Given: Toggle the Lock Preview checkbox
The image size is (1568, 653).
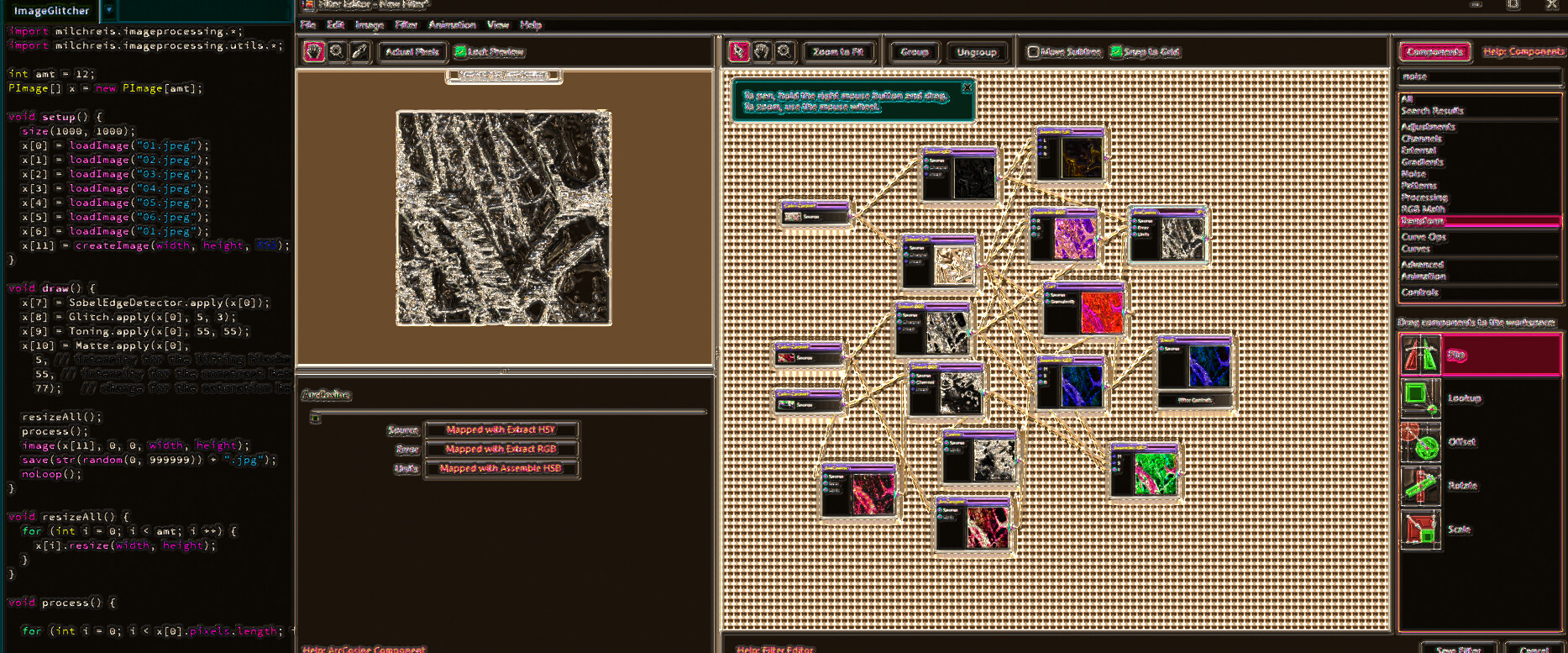Looking at the screenshot, I should point(459,51).
